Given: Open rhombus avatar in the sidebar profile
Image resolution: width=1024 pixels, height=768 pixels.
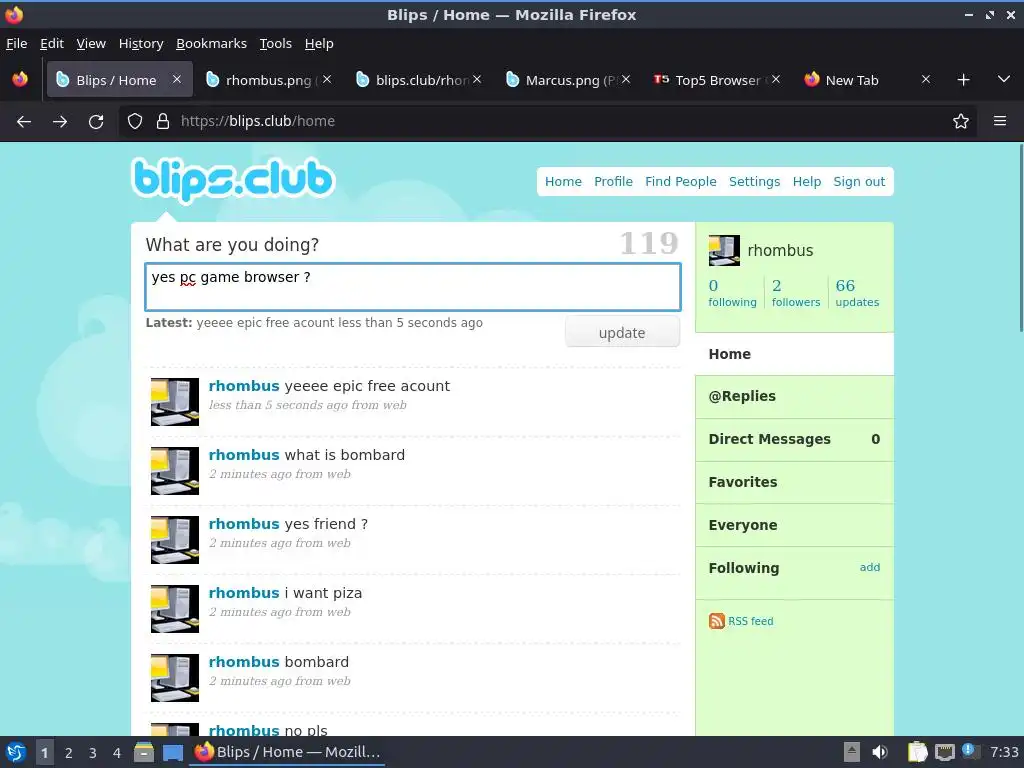Looking at the screenshot, I should coord(724,251).
